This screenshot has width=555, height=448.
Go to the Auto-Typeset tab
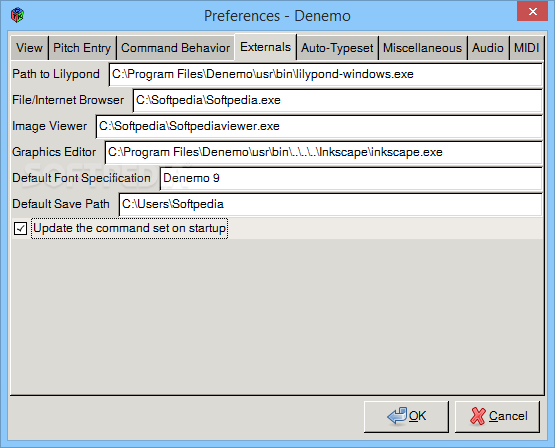tap(337, 48)
